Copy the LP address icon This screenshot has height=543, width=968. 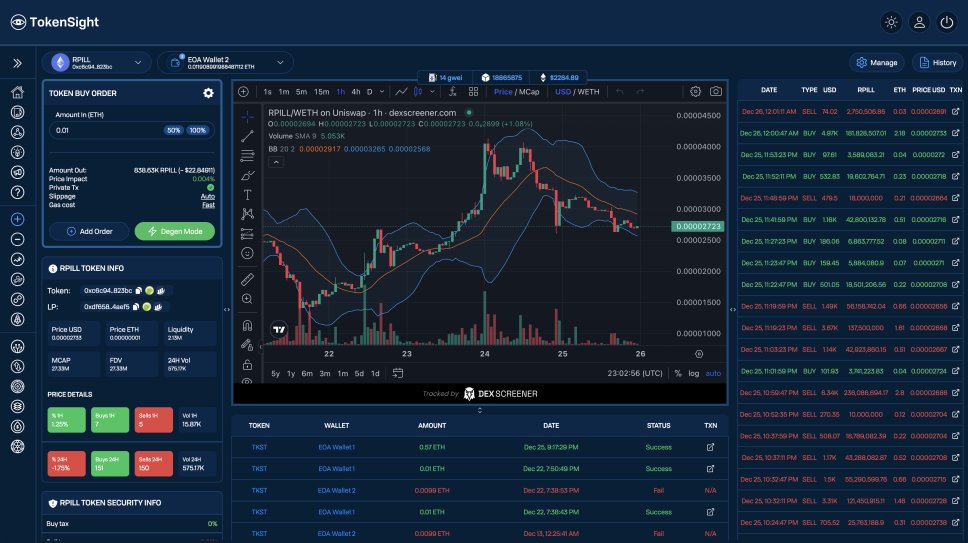pyautogui.click(x=136, y=307)
